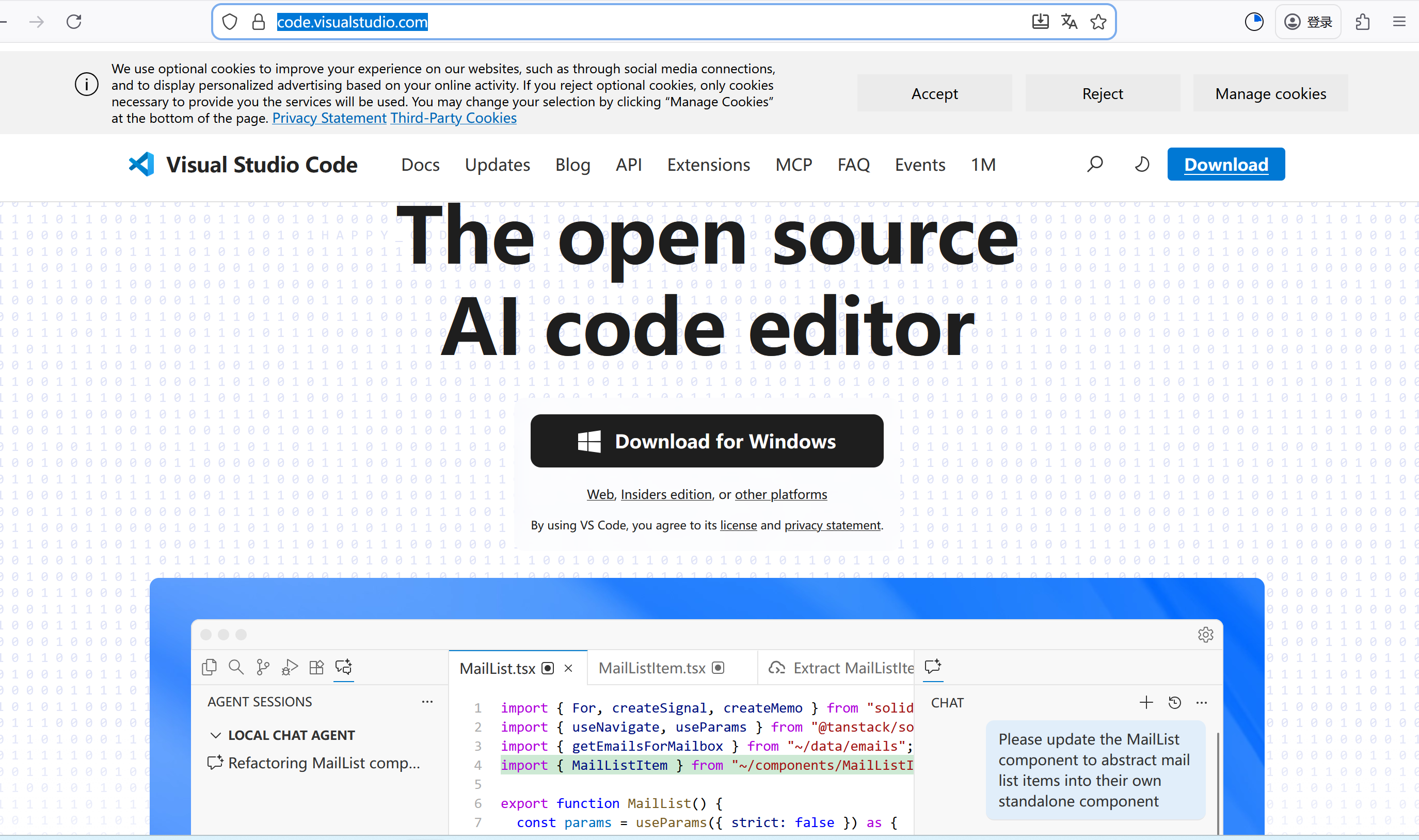This screenshot has width=1419, height=840.
Task: Click the forward navigation arrow
Action: click(37, 22)
